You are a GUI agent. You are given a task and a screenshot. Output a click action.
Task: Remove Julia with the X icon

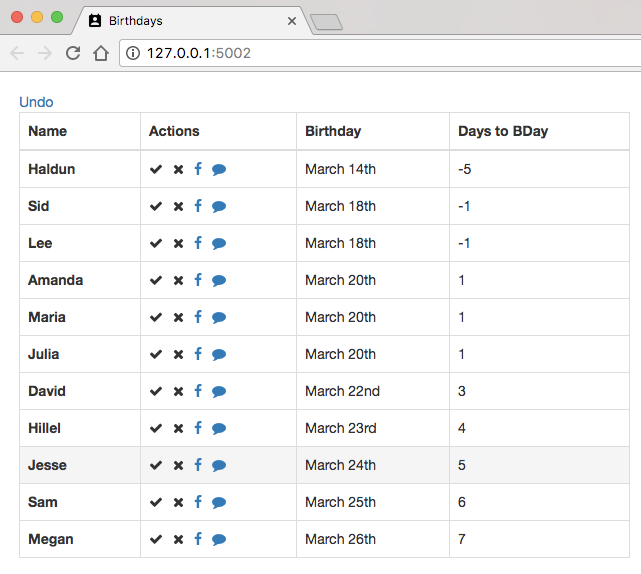pyautogui.click(x=178, y=354)
